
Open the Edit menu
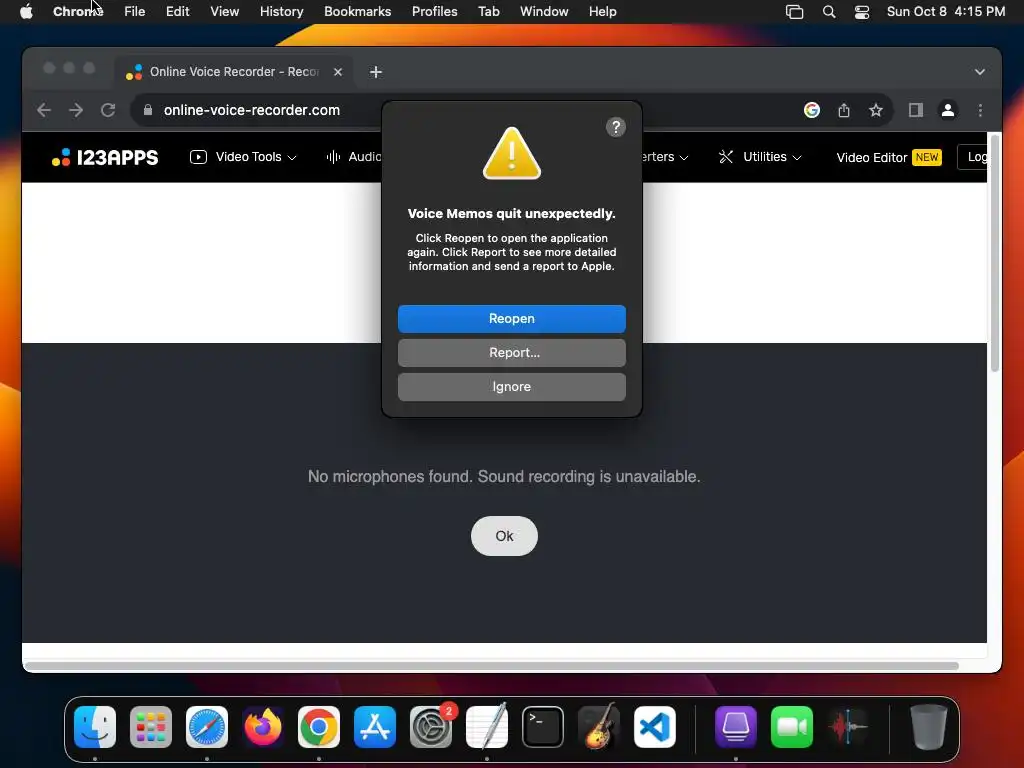point(177,12)
